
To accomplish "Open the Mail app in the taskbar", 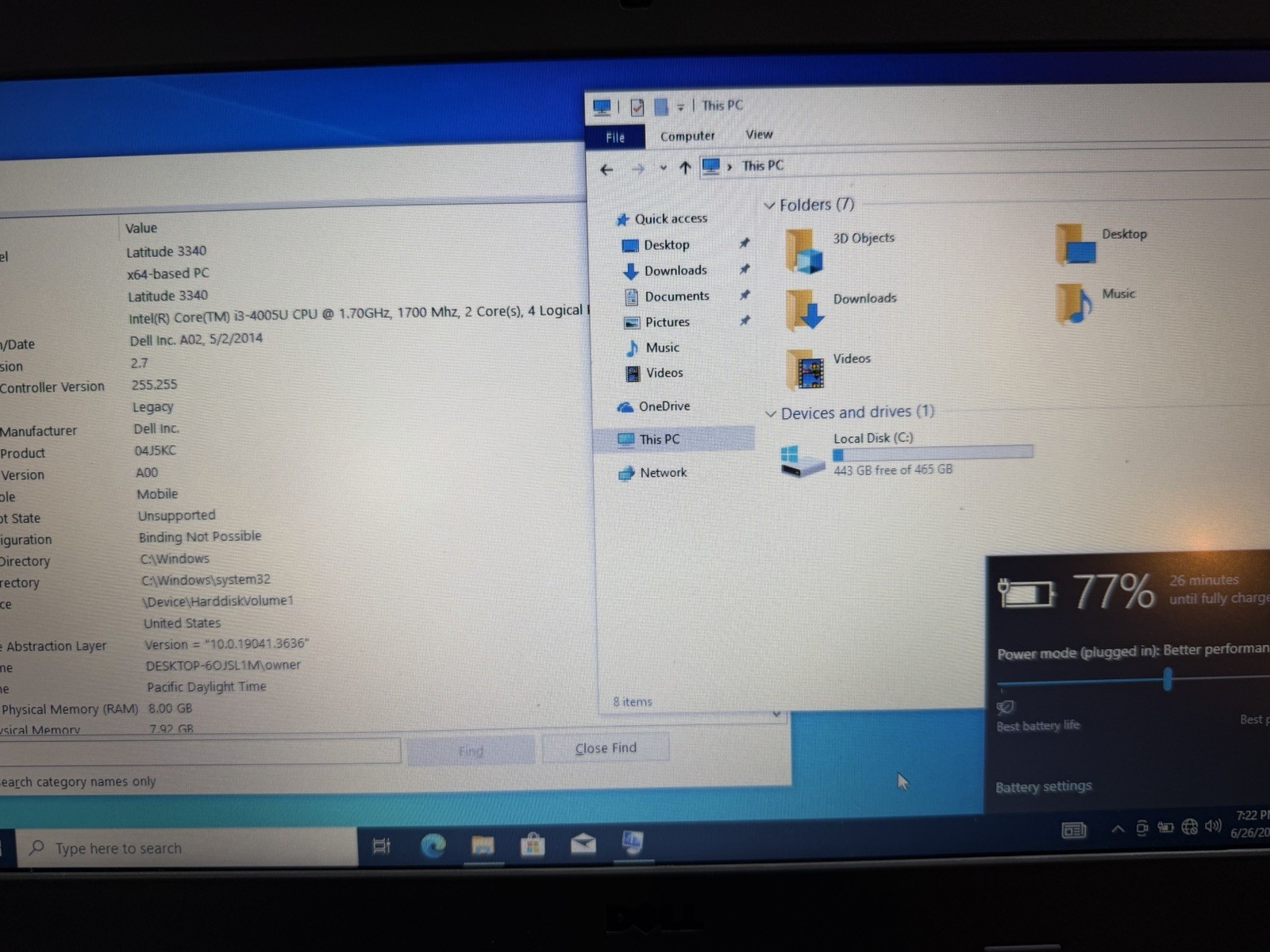I will tap(583, 843).
